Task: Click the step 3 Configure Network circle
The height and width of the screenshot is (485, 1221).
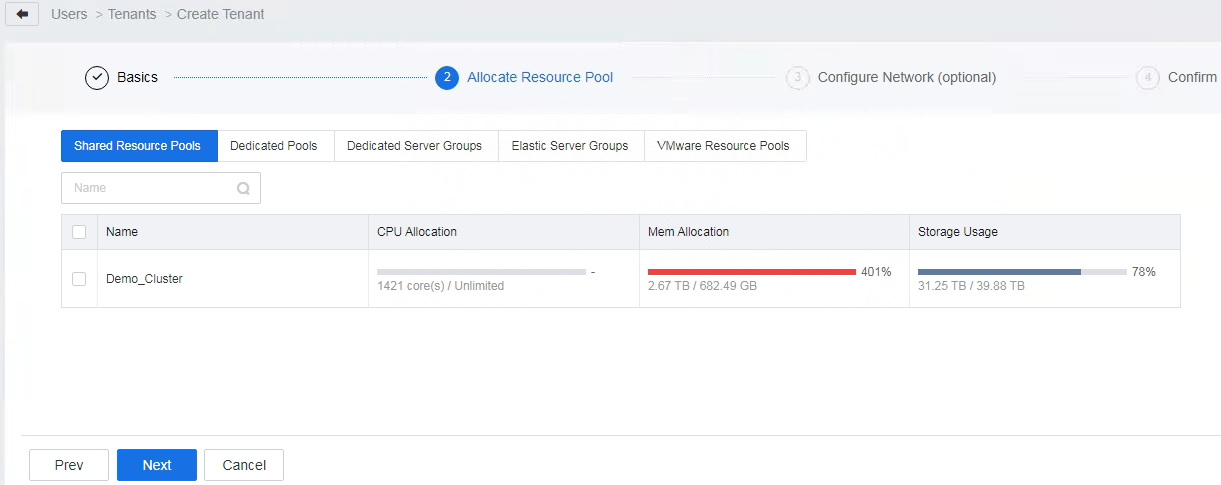Action: [797, 78]
